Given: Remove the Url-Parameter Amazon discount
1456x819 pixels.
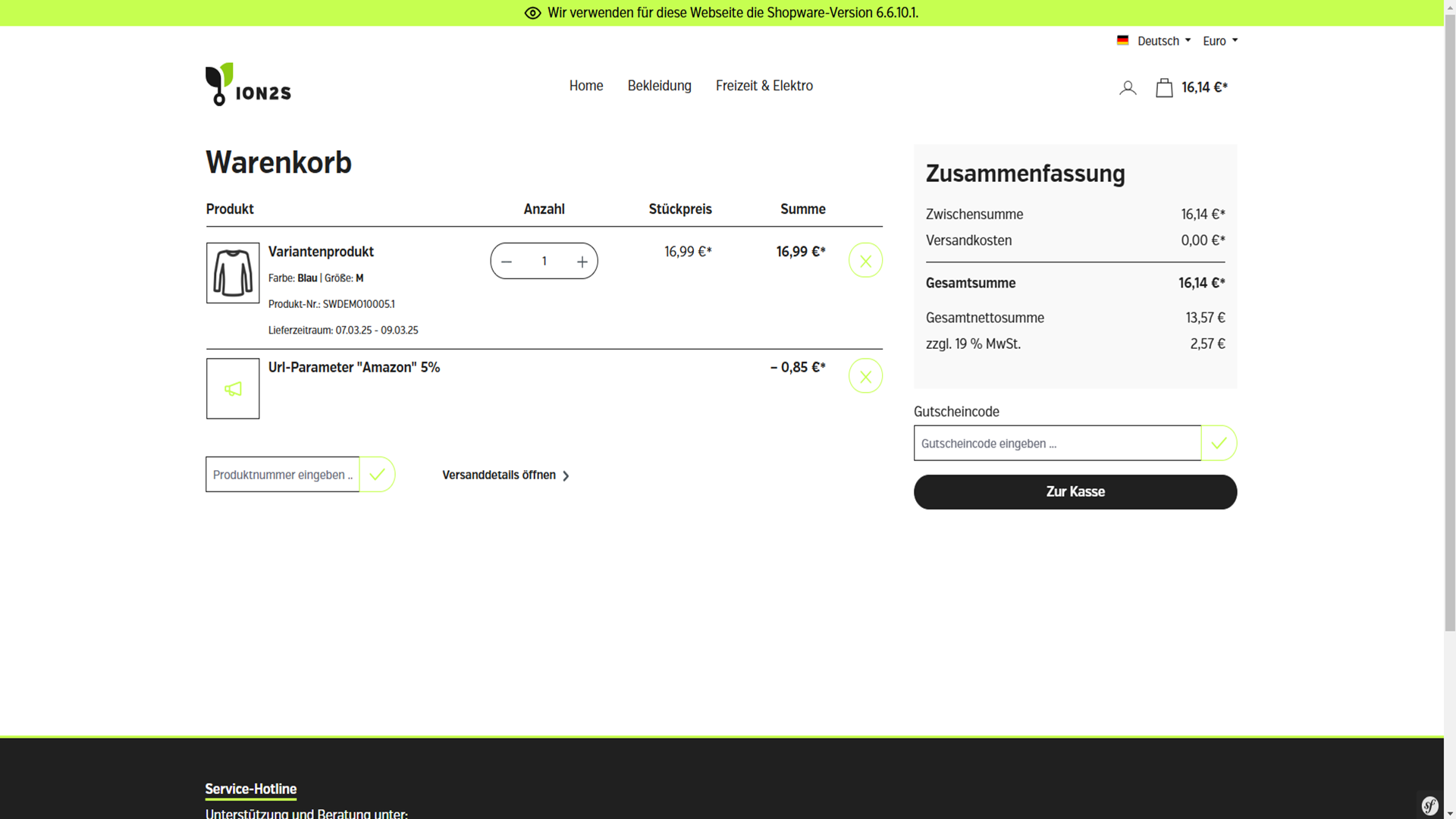Looking at the screenshot, I should tap(865, 376).
